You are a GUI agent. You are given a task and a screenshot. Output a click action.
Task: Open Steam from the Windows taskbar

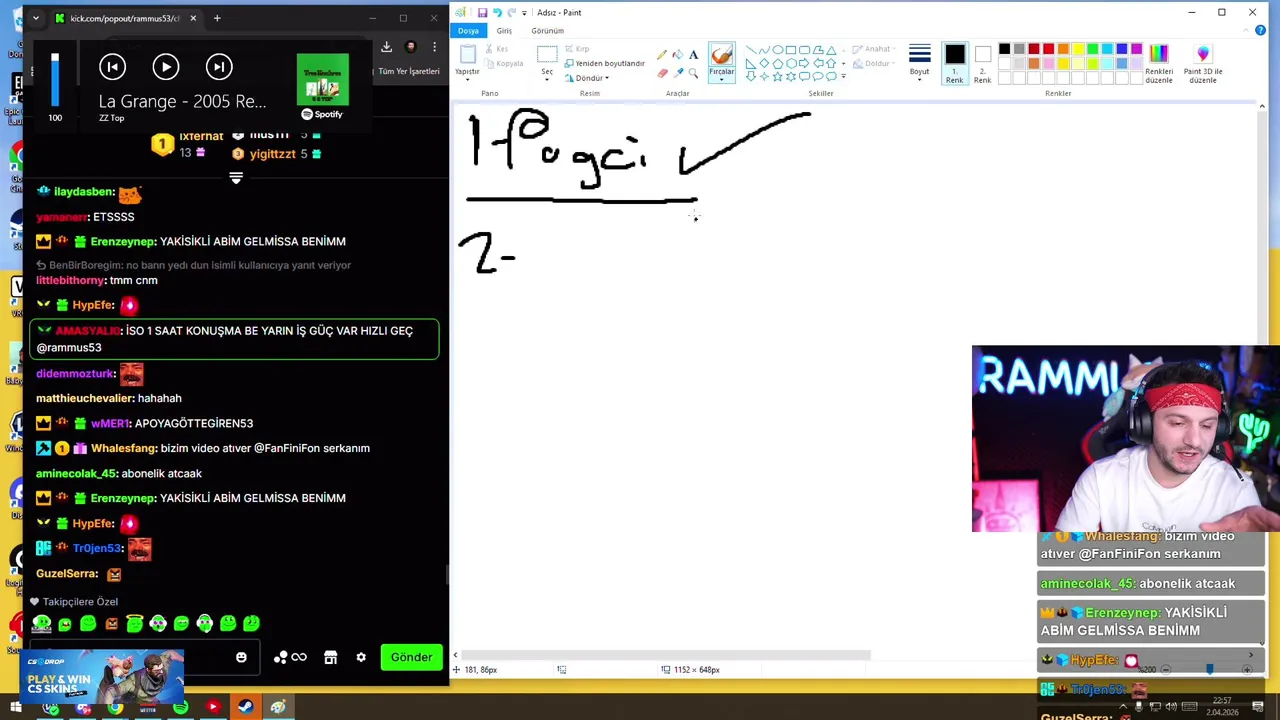(245, 708)
